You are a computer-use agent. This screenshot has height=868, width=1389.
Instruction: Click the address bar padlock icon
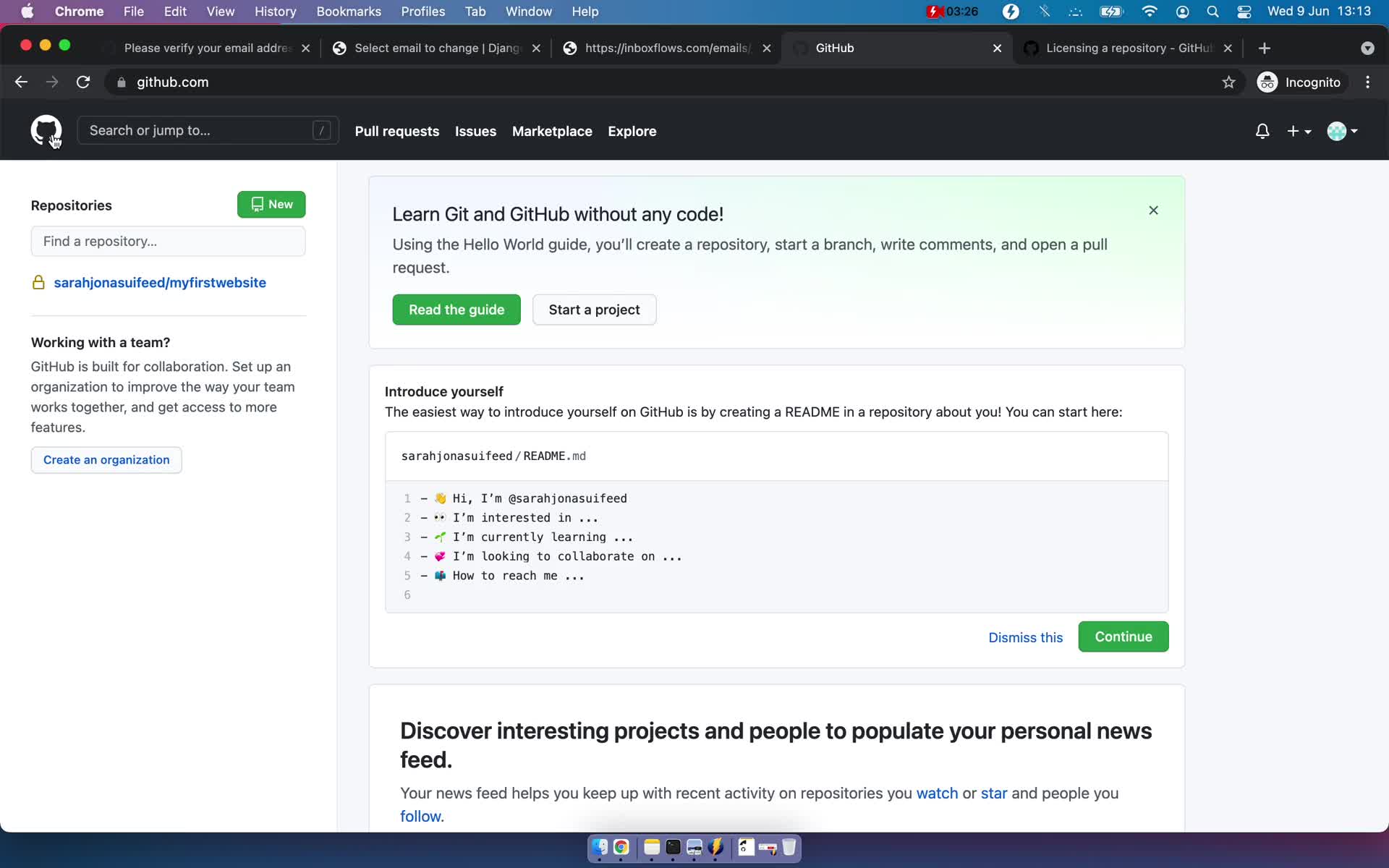pyautogui.click(x=122, y=82)
